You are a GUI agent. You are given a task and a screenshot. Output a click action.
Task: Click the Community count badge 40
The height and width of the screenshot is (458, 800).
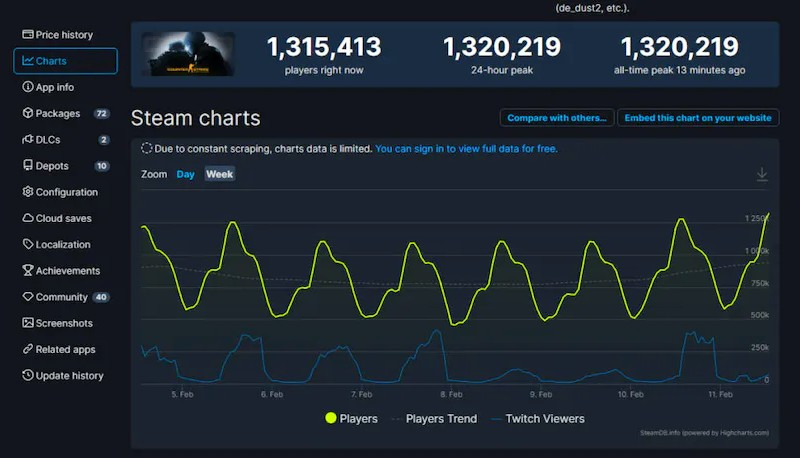101,297
